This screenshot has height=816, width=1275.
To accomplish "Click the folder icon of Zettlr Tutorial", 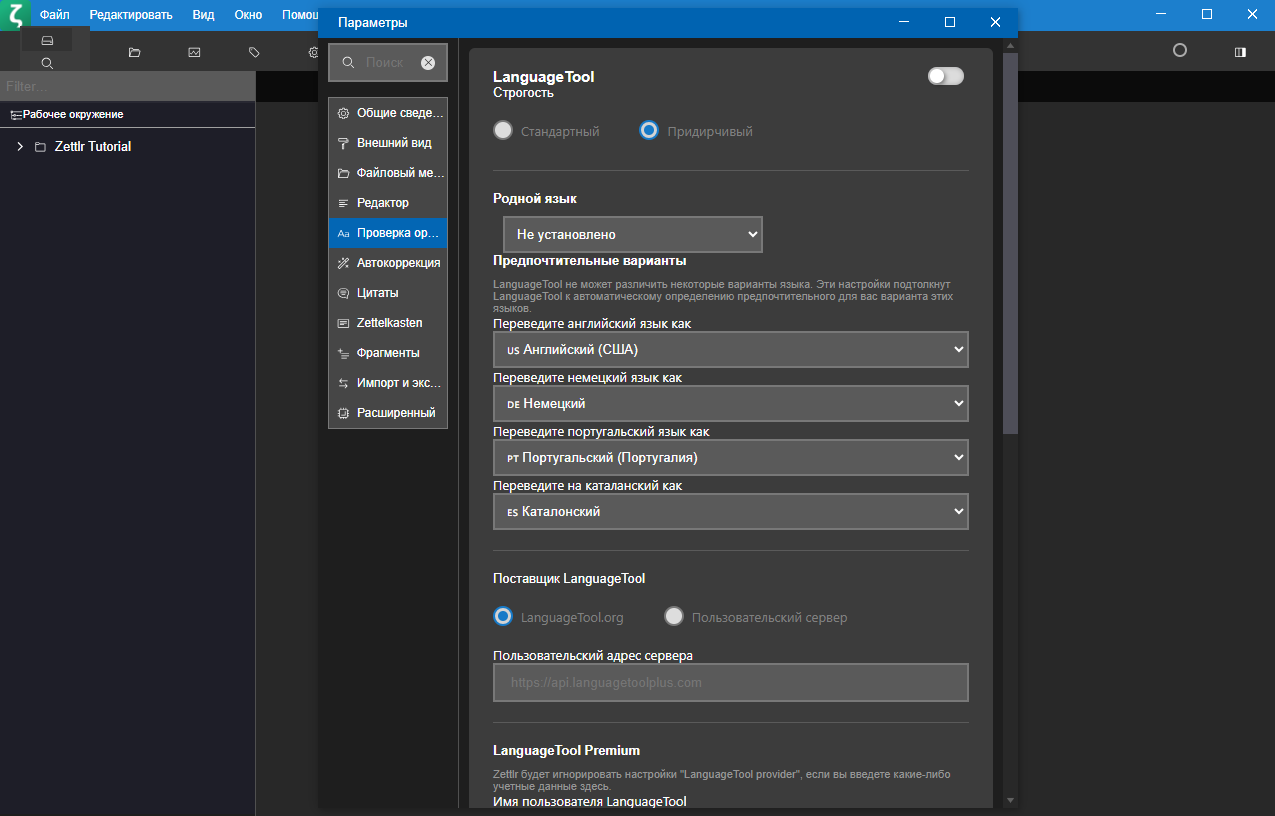I will point(40,147).
